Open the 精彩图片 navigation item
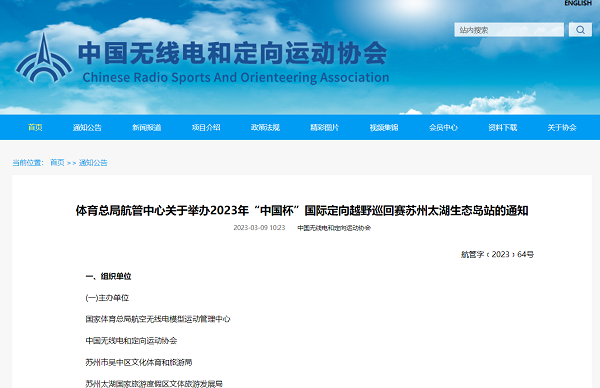 coord(324,127)
